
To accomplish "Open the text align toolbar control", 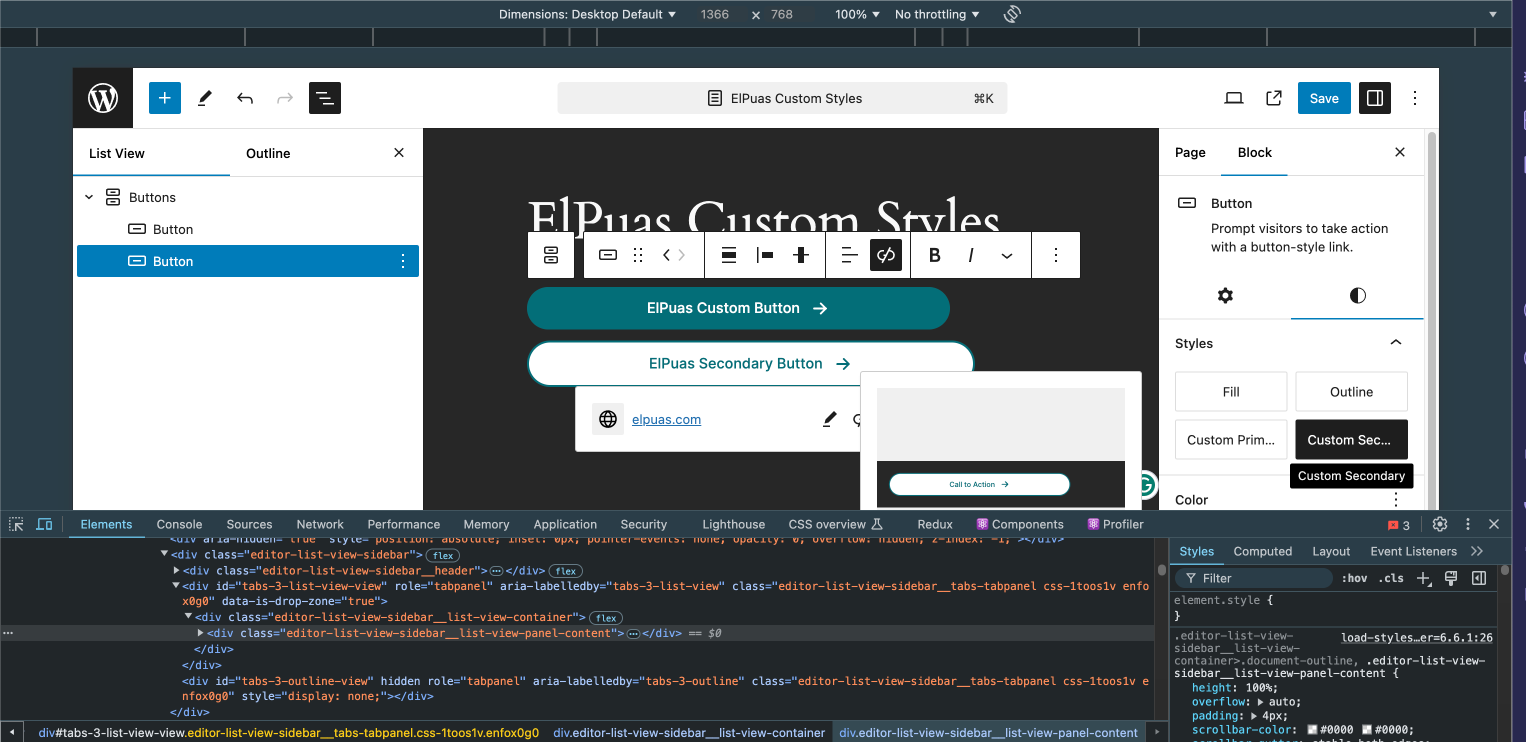I will pyautogui.click(x=849, y=255).
